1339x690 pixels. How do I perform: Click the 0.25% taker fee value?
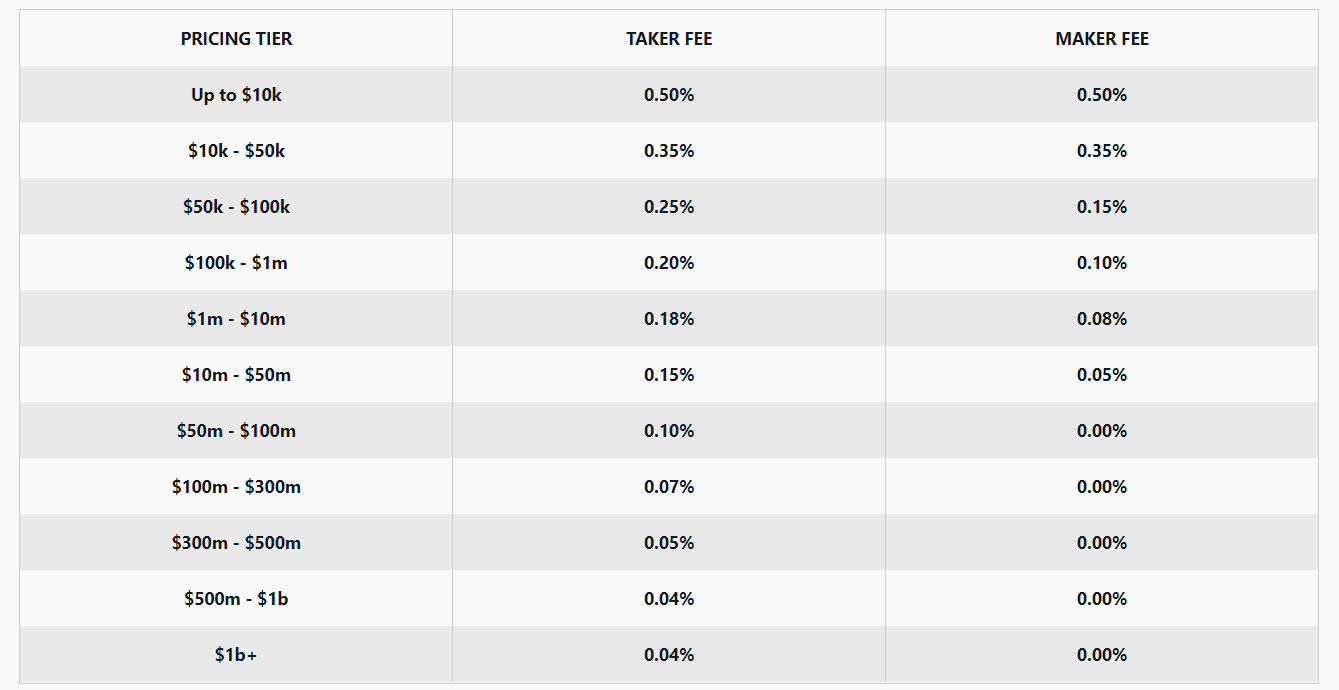tap(669, 207)
